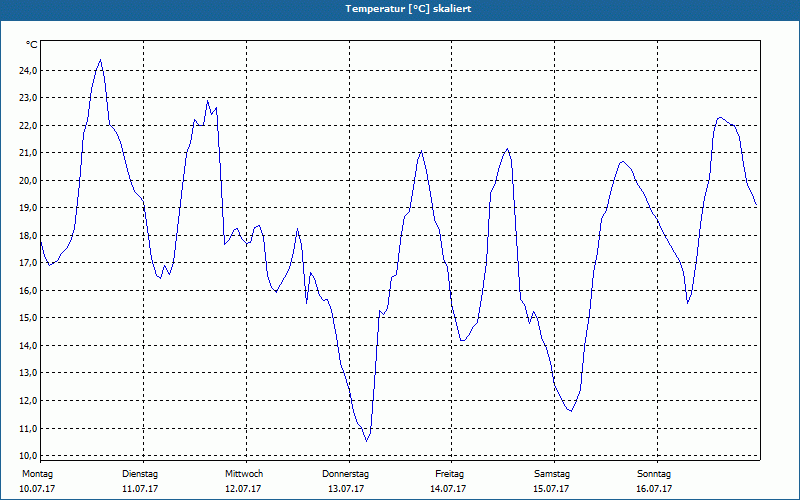
Task: Click the Samstag day label
Action: 552,474
